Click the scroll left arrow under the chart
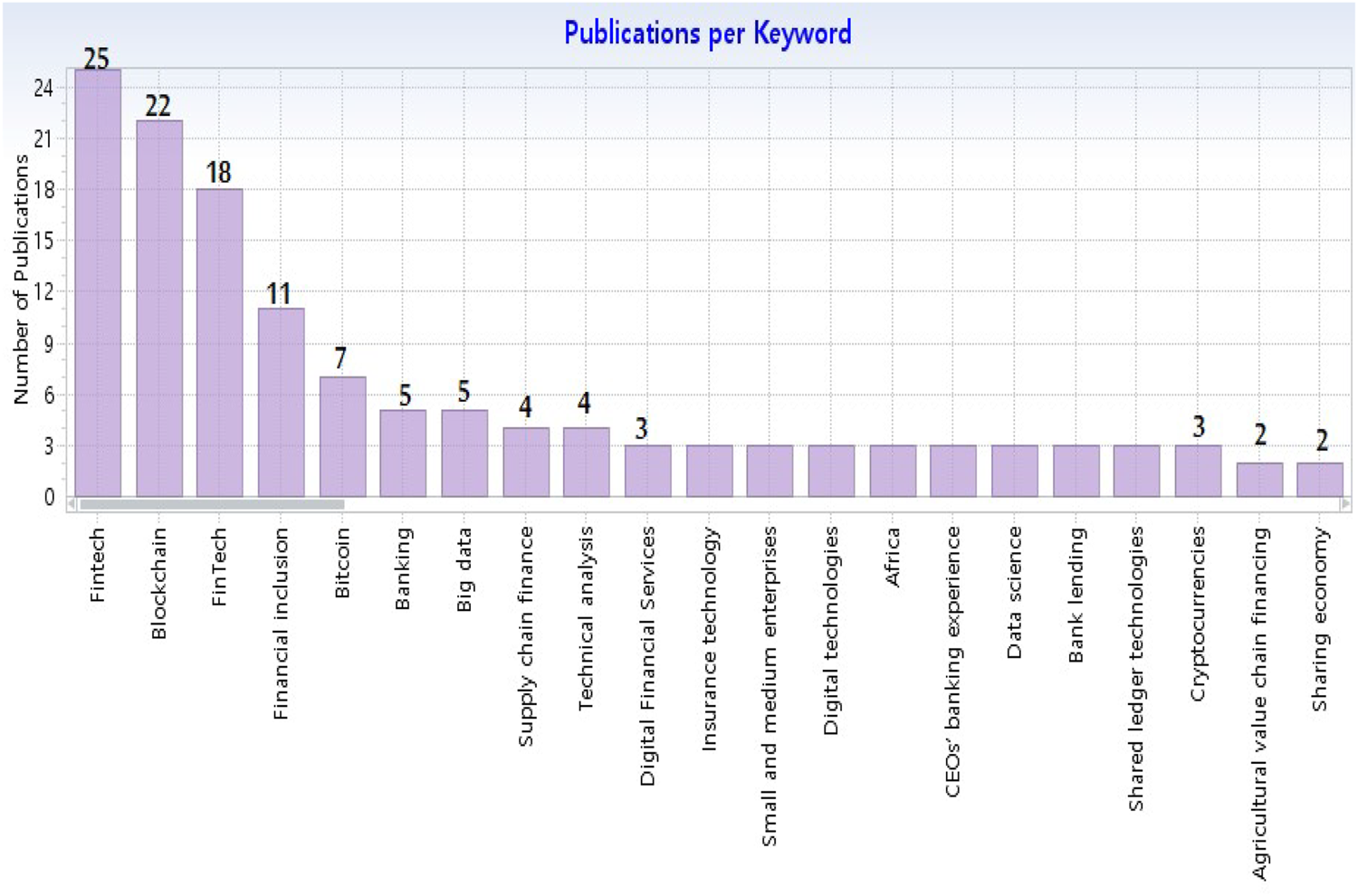 pos(72,504)
